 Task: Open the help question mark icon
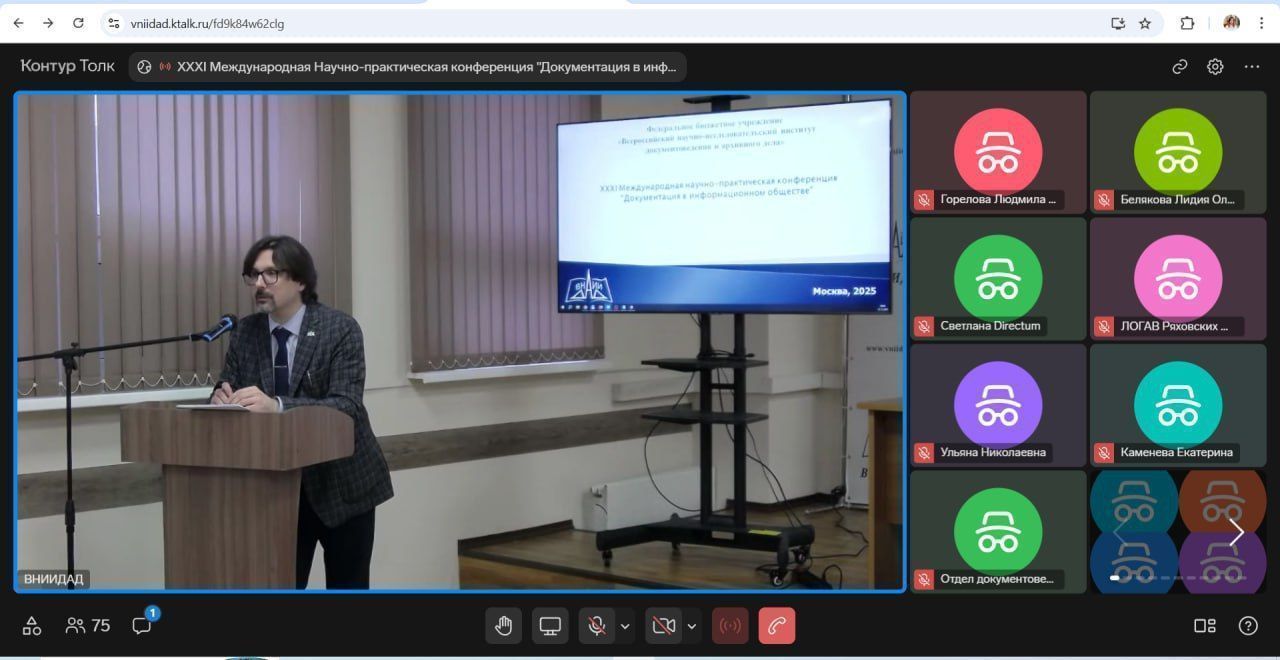pos(1248,626)
